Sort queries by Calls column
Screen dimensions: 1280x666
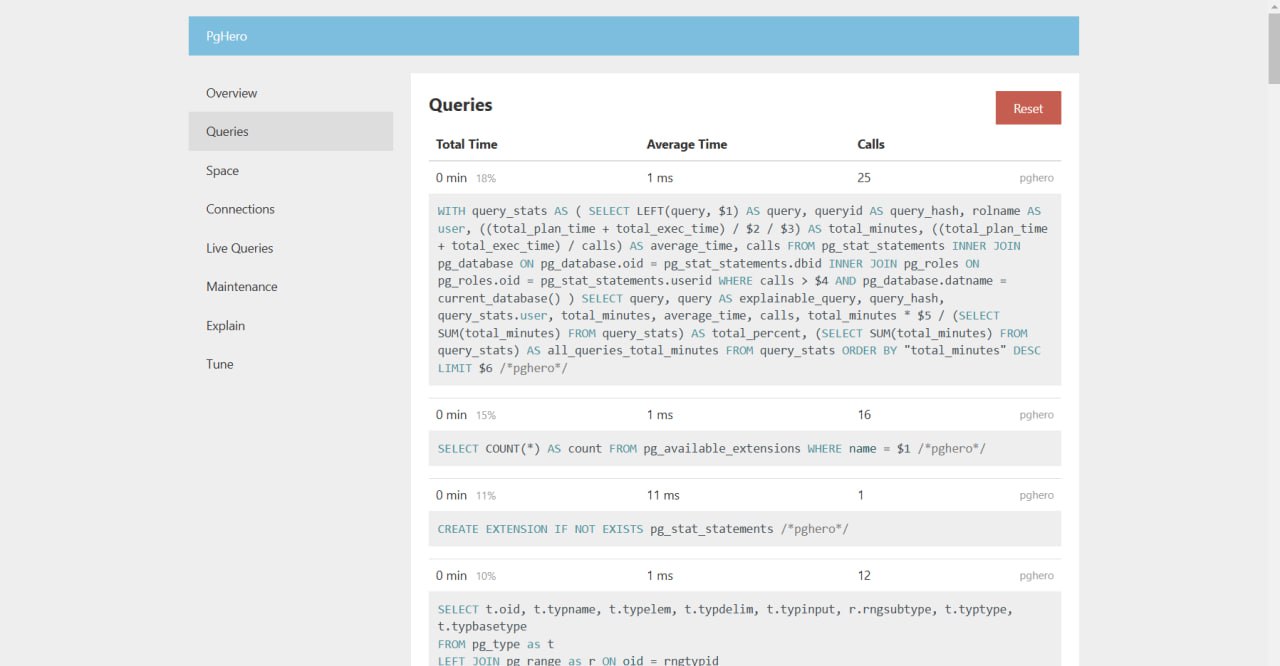pos(870,144)
